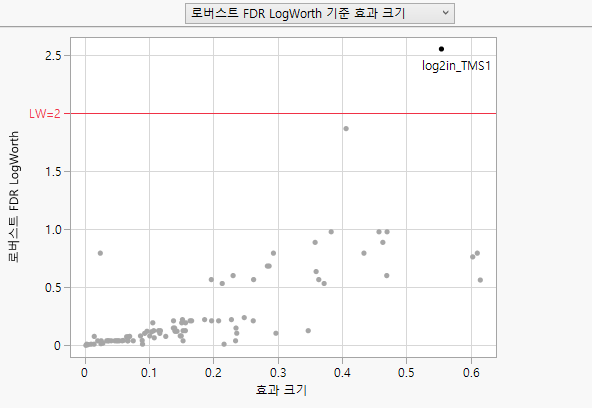Click the 0.6 x-axis tick label
The height and width of the screenshot is (408, 592).
click(471, 373)
